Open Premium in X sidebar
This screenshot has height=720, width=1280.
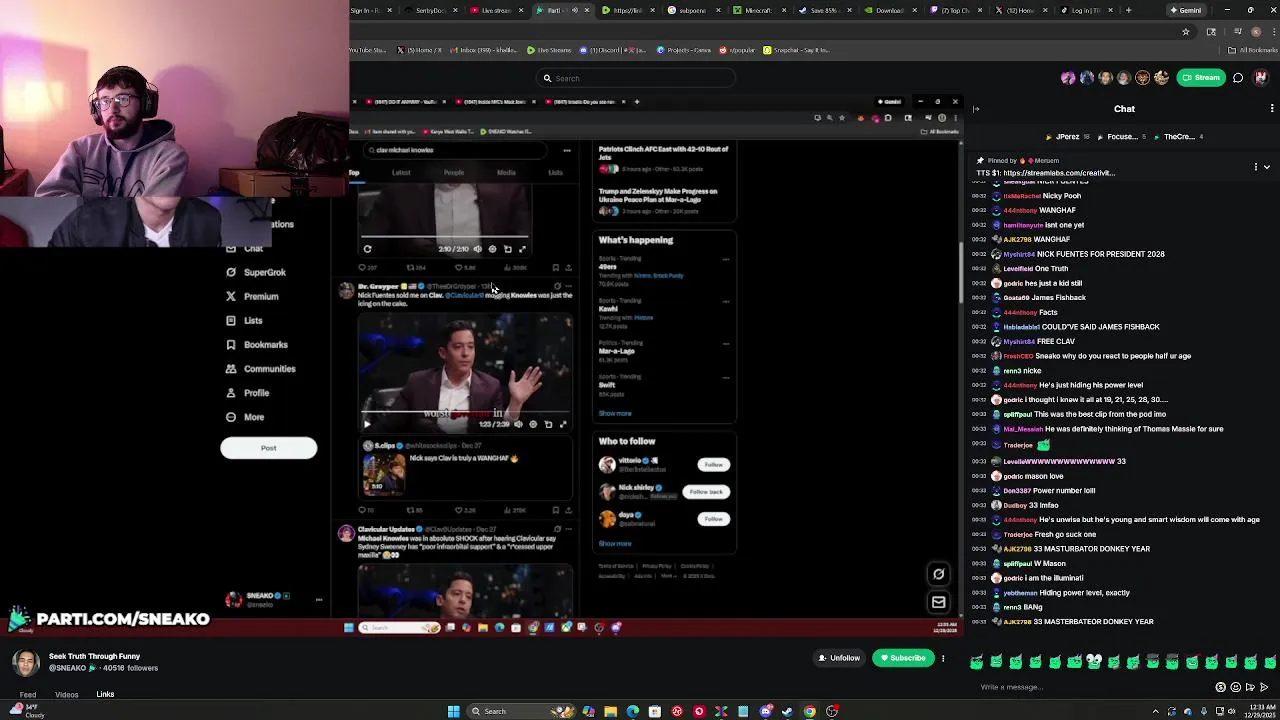[252, 296]
